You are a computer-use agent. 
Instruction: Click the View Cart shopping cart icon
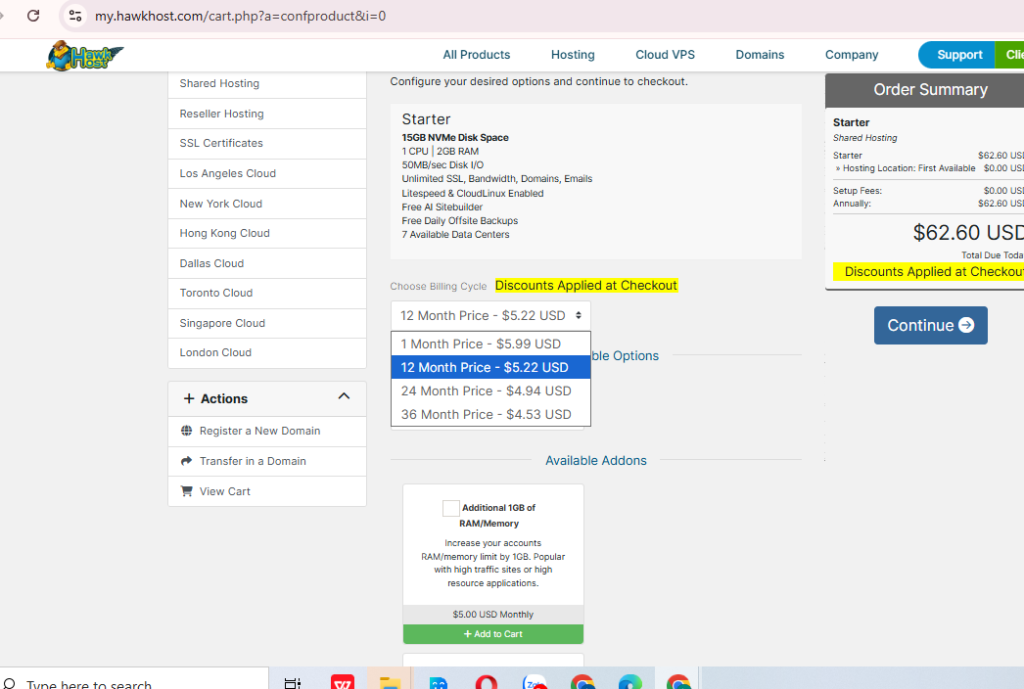point(187,490)
